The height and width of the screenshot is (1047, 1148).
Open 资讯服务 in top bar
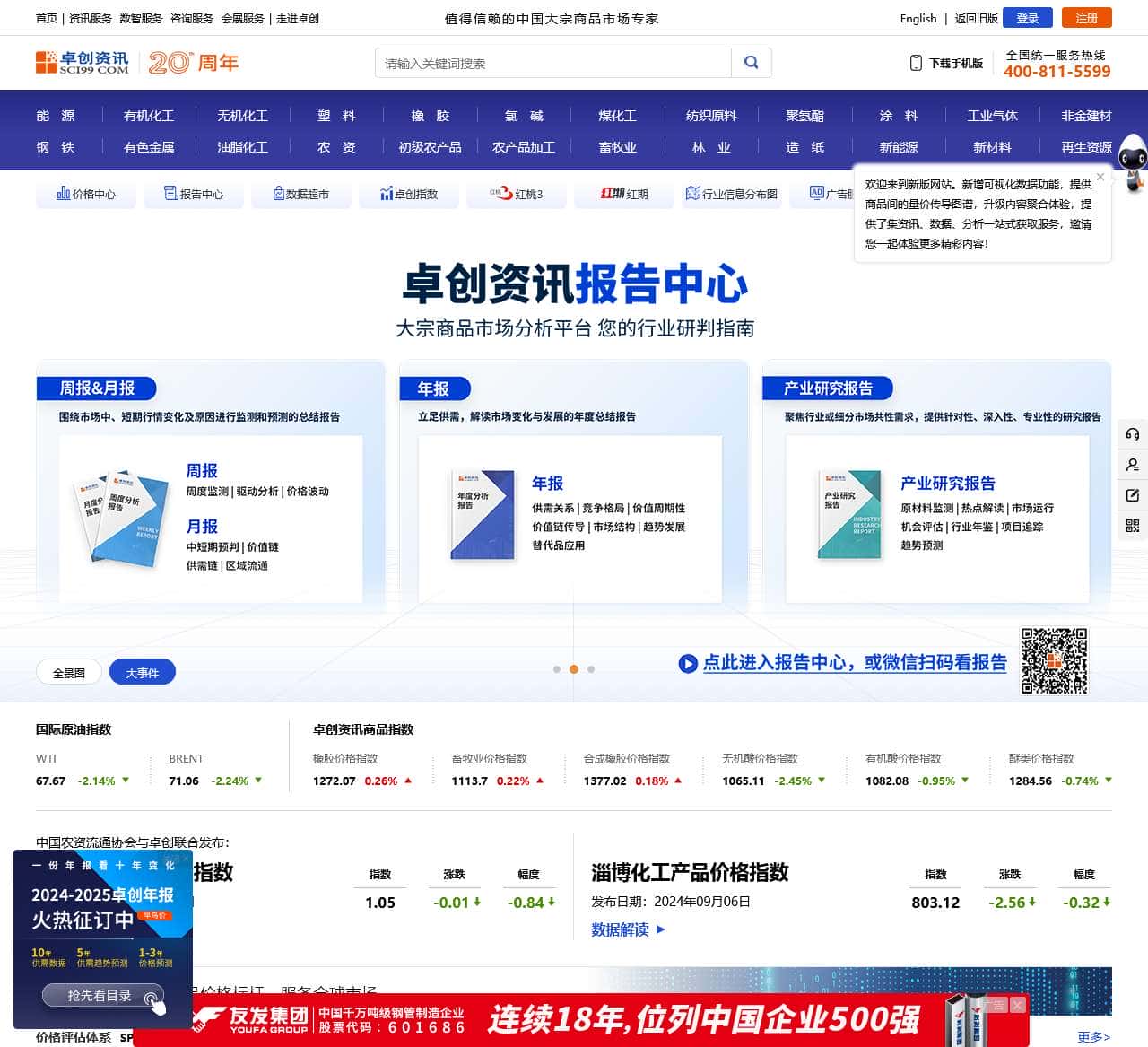click(x=91, y=18)
